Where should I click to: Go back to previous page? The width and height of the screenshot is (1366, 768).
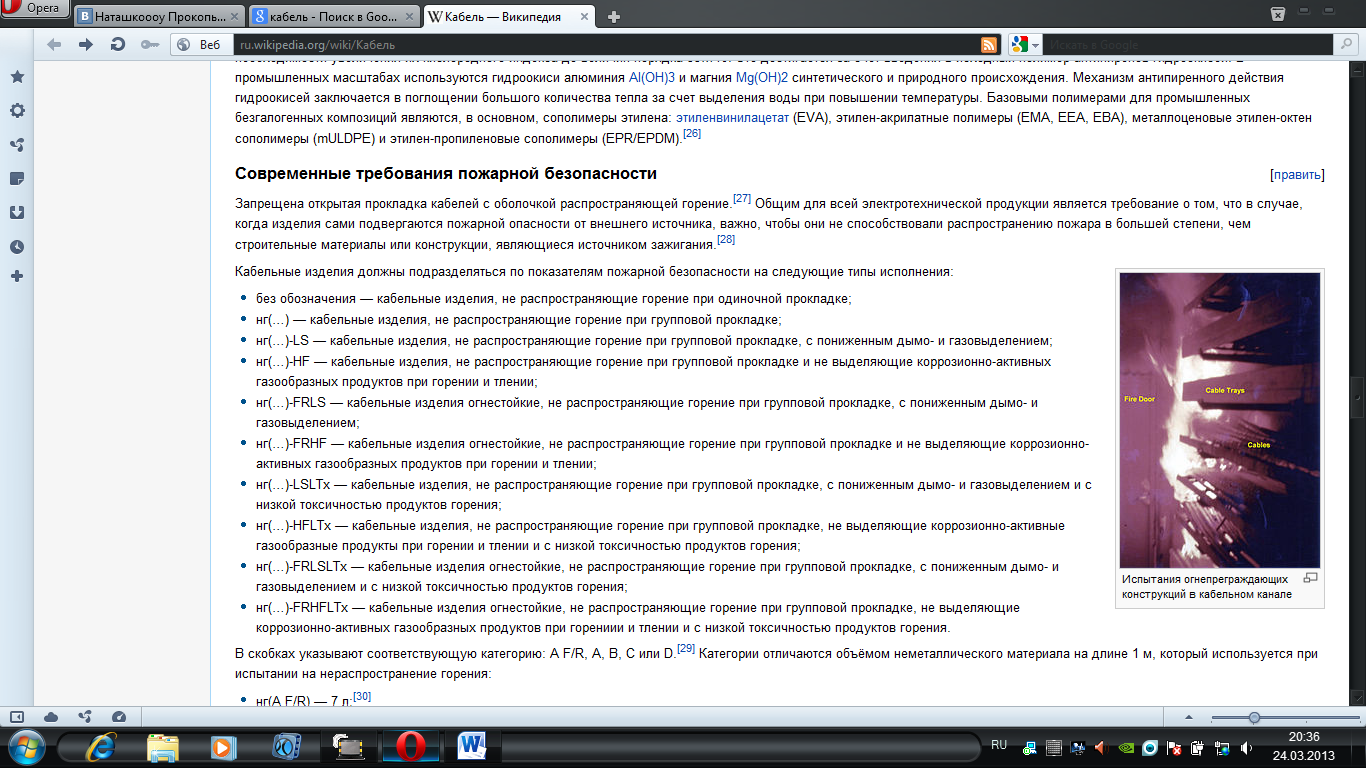point(54,44)
